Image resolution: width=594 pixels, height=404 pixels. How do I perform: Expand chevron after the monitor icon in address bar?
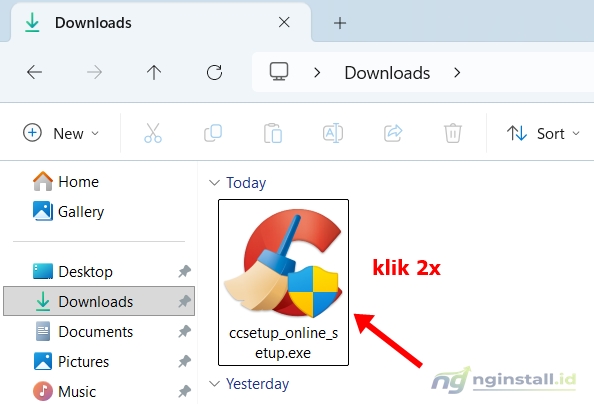coord(317,72)
